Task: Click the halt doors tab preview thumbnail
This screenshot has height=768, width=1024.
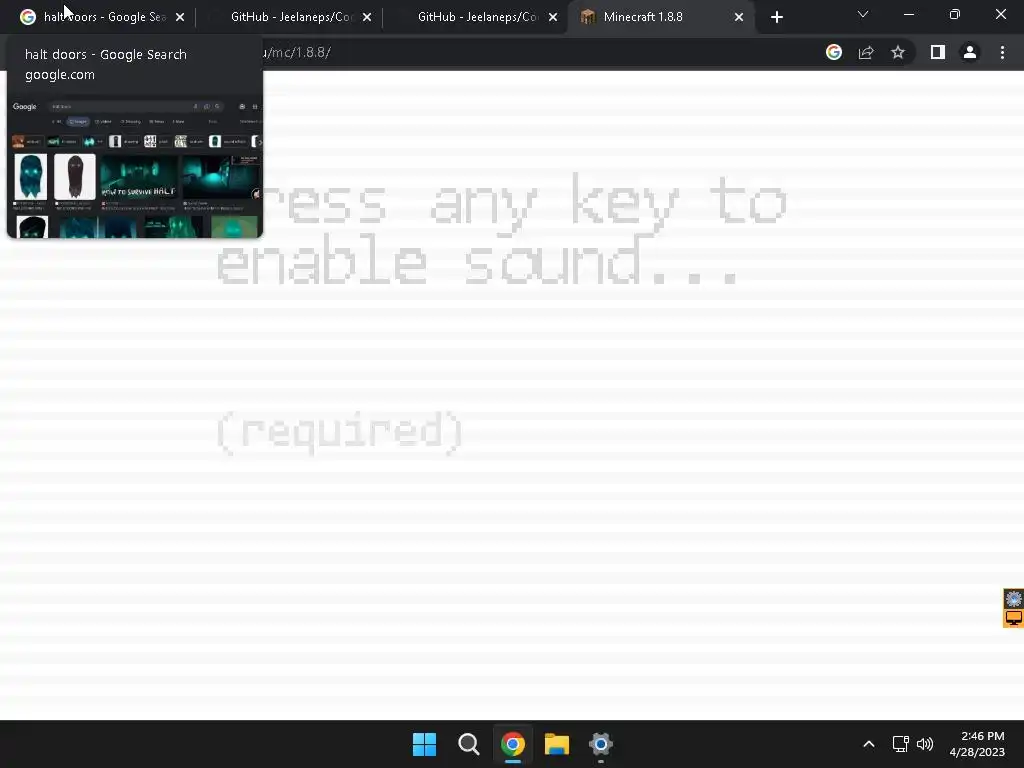Action: click(135, 166)
